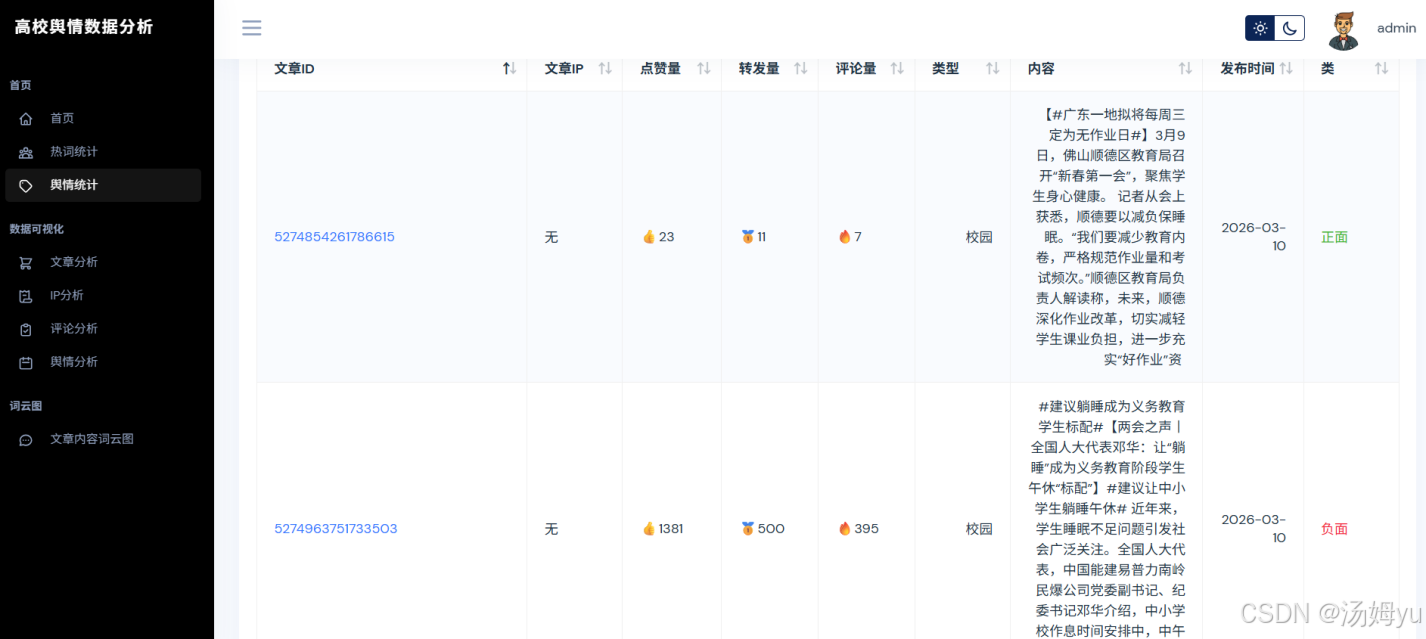Image resolution: width=1426 pixels, height=639 pixels.
Task: Click the admin username label
Action: (1396, 28)
